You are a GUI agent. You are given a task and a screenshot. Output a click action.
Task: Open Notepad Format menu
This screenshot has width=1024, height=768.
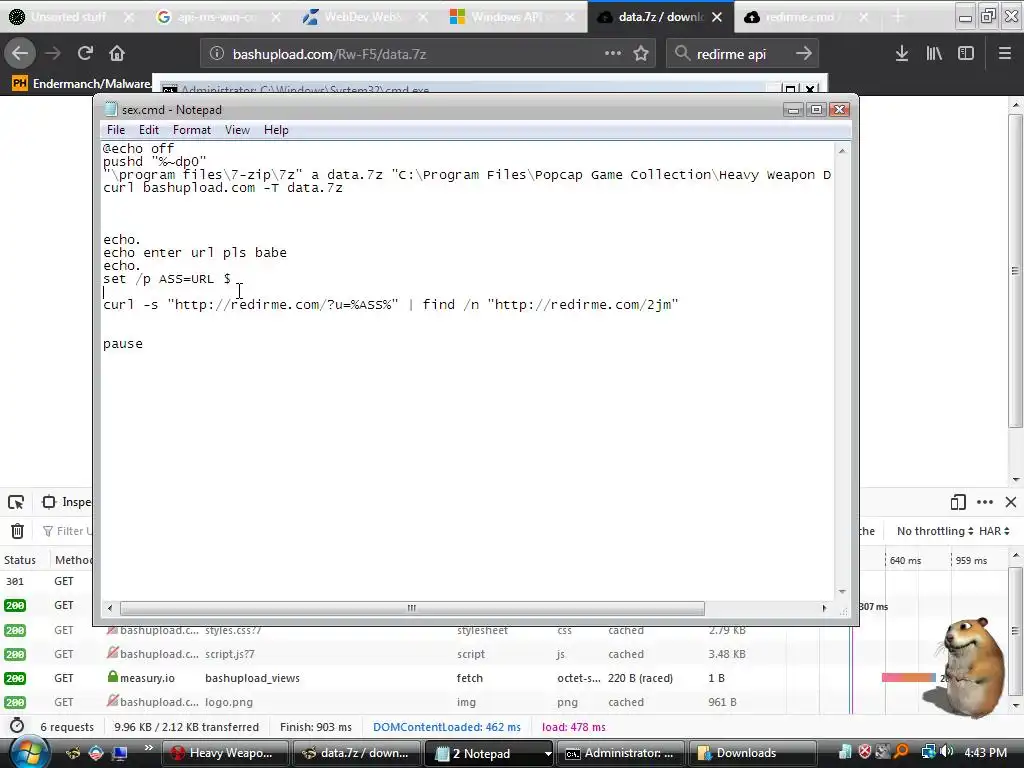[x=192, y=130]
